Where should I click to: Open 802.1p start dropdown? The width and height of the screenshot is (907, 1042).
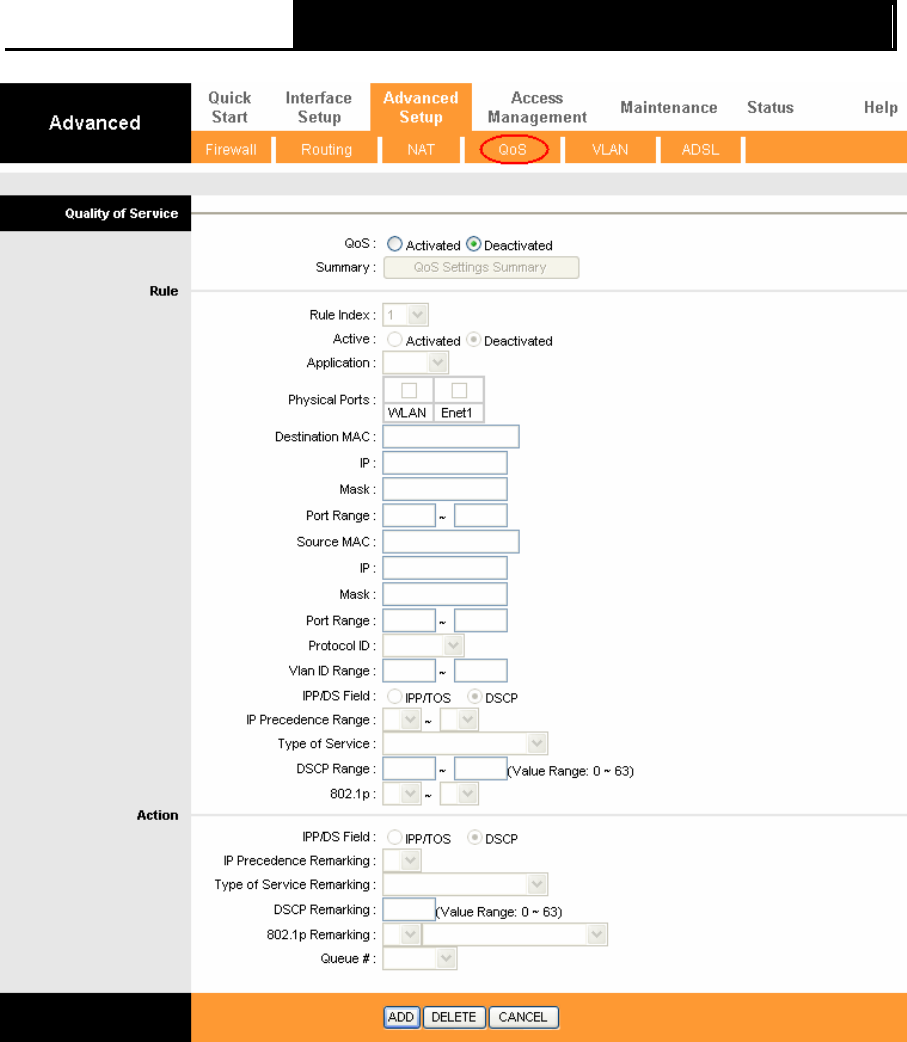[402, 793]
